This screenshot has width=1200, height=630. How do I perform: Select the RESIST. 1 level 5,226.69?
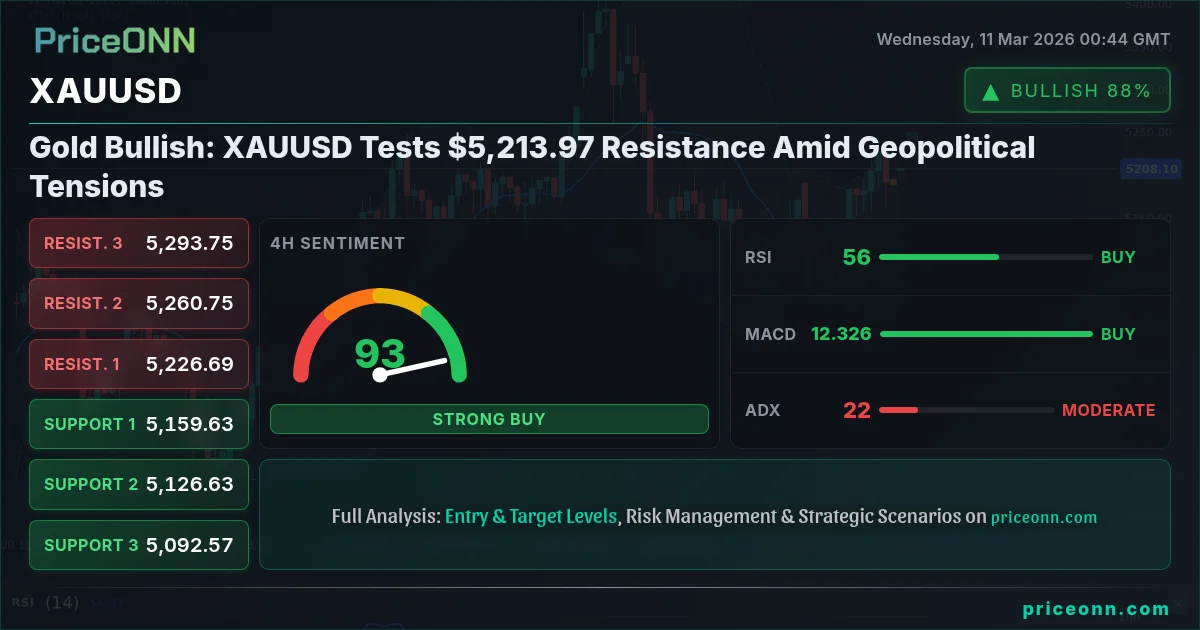click(139, 364)
